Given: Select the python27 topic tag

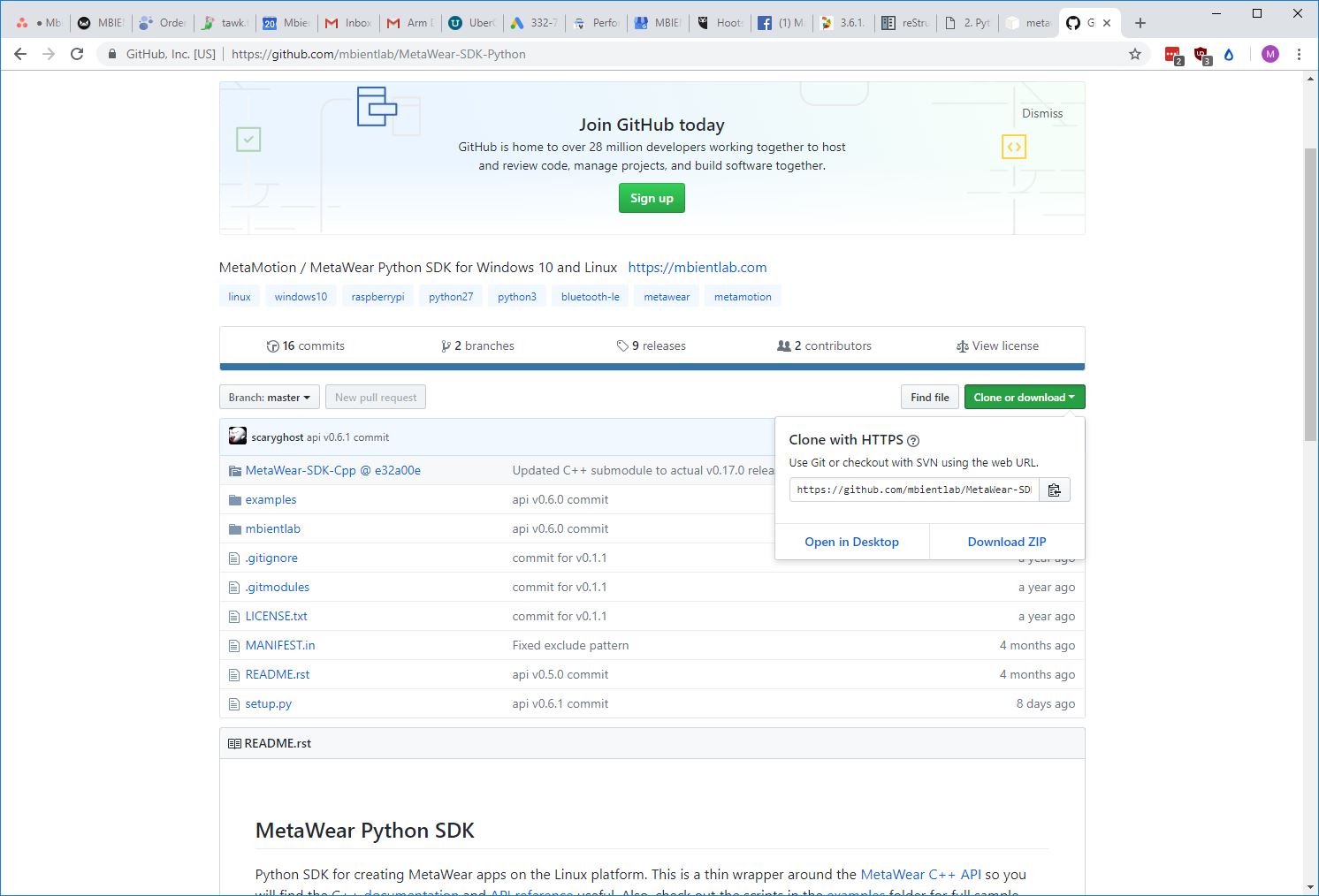Looking at the screenshot, I should tap(451, 297).
